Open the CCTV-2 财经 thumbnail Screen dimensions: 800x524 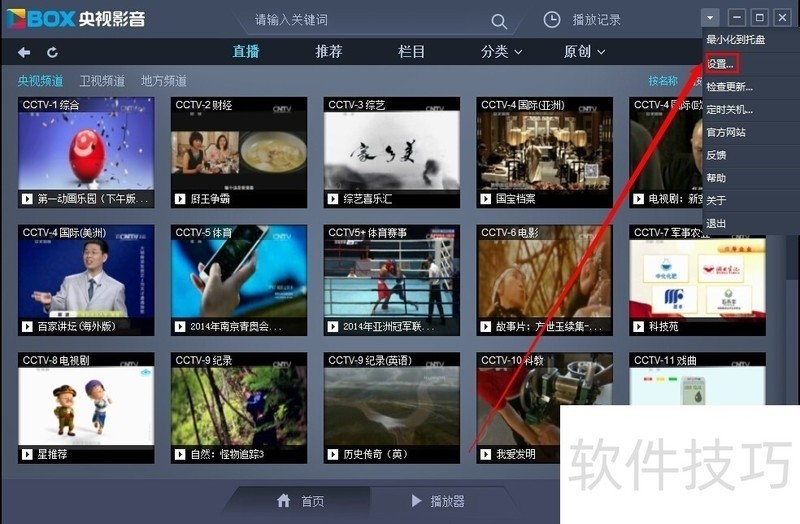[x=239, y=152]
